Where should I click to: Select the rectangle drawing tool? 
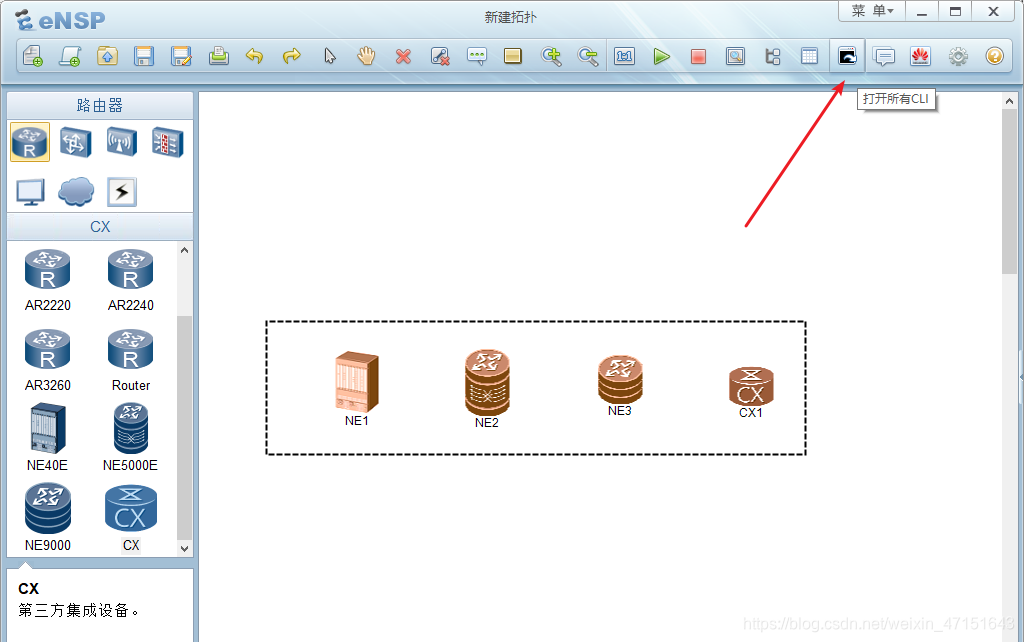coord(513,56)
